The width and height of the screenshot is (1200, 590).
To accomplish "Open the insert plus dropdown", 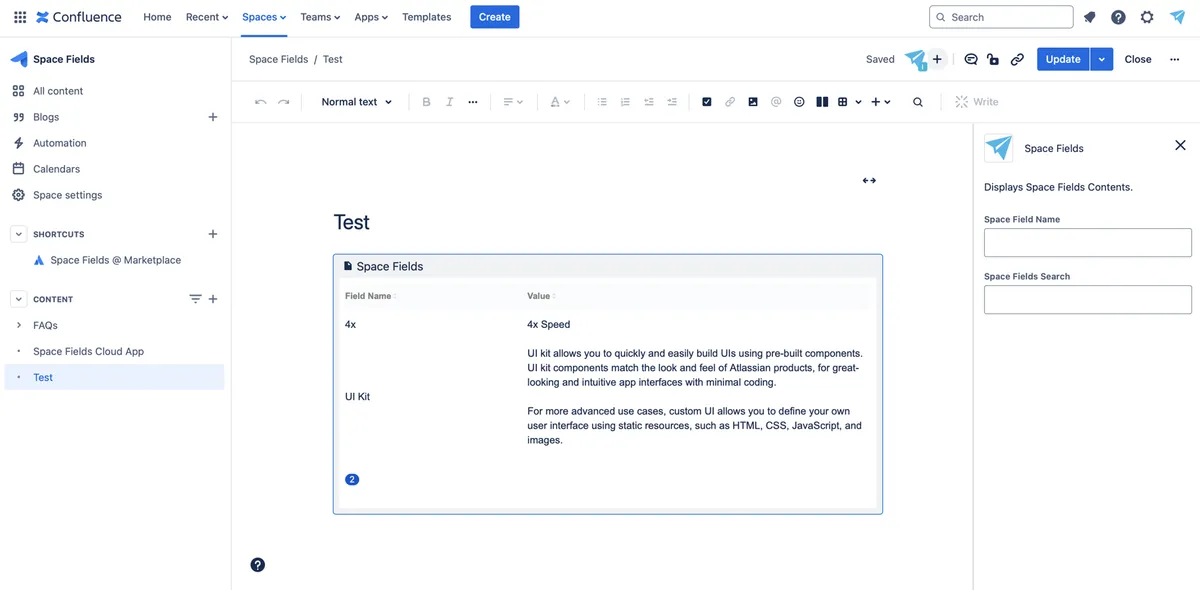I will pyautogui.click(x=881, y=102).
